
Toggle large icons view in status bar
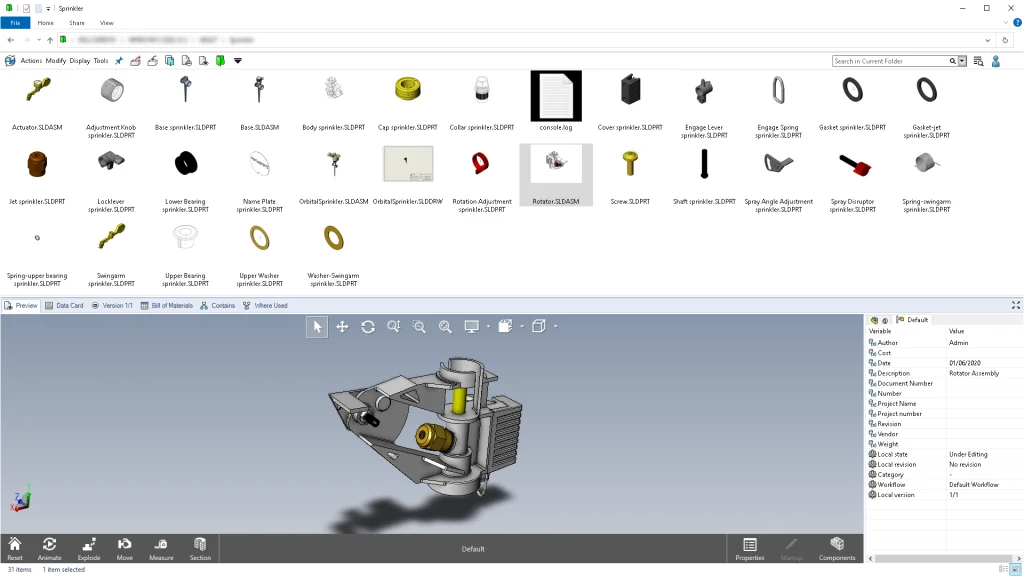click(x=1014, y=569)
